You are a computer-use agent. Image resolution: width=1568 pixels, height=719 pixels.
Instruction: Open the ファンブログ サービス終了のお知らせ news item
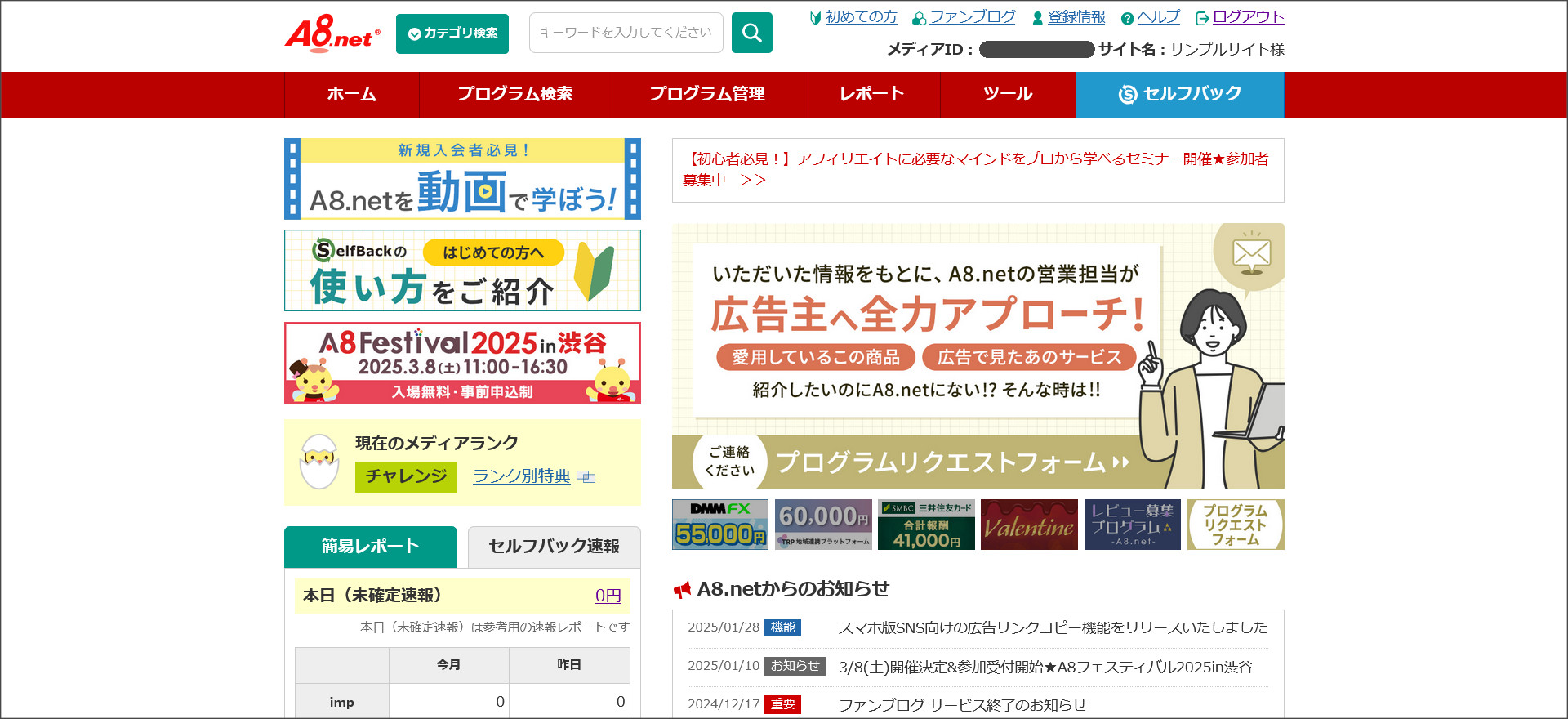coord(963,705)
